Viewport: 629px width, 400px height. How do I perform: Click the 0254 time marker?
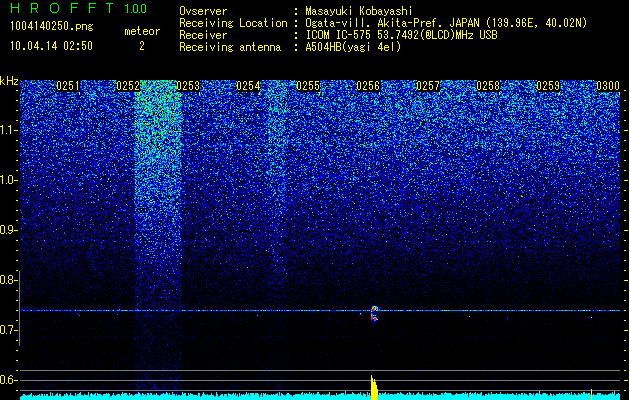(x=248, y=86)
